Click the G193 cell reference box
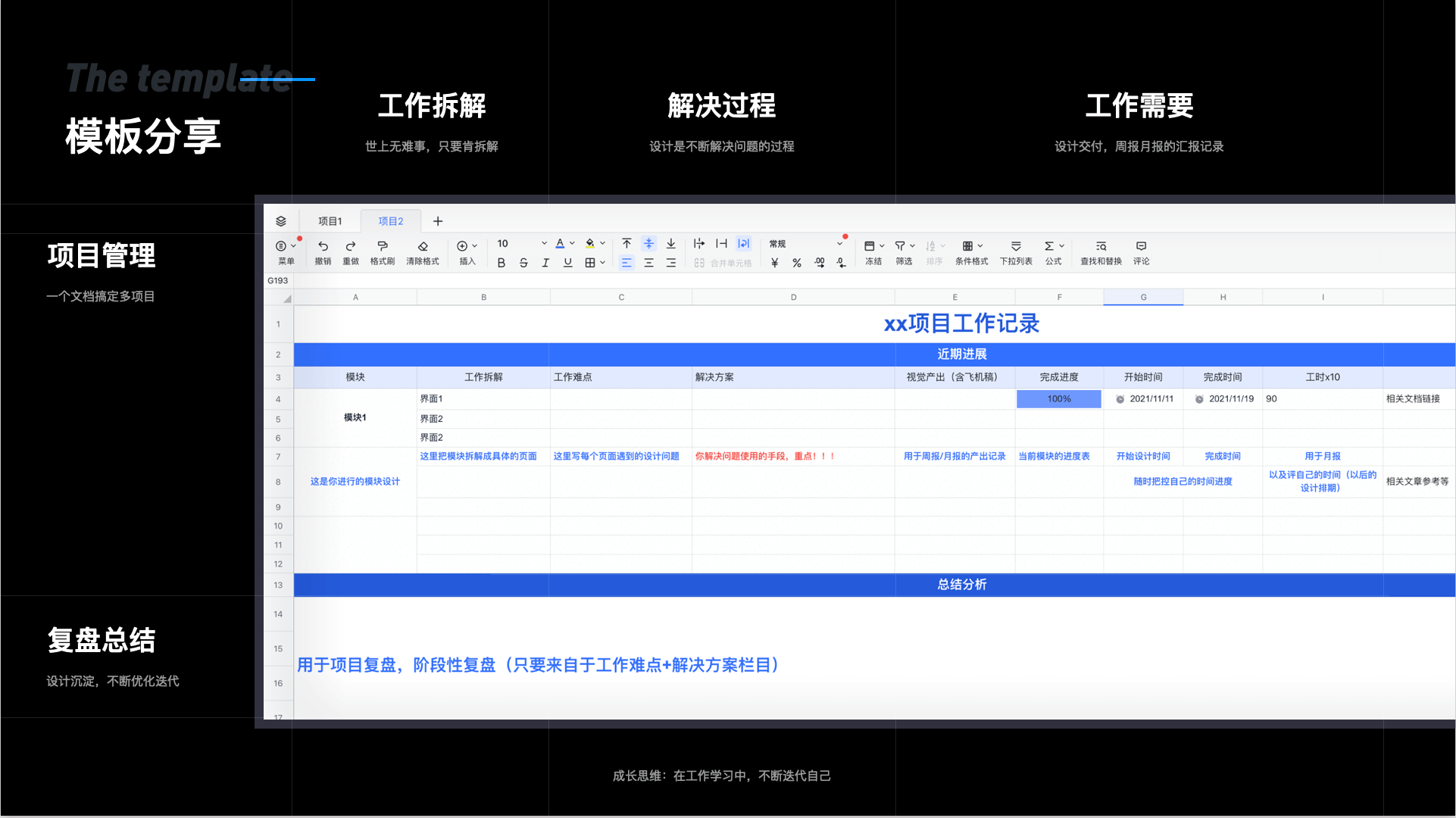 coord(278,281)
